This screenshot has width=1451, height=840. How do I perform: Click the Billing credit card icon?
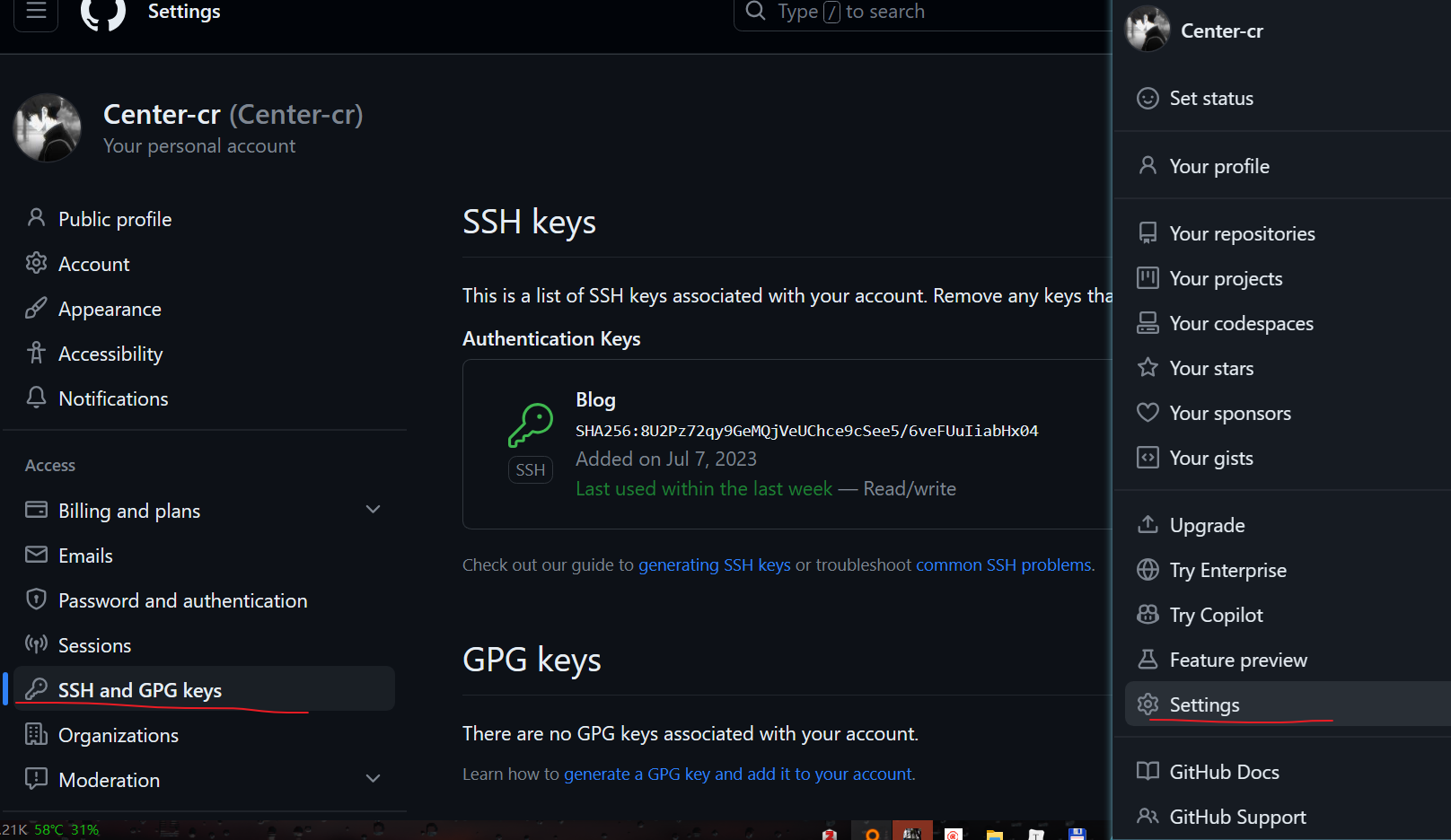tap(36, 510)
